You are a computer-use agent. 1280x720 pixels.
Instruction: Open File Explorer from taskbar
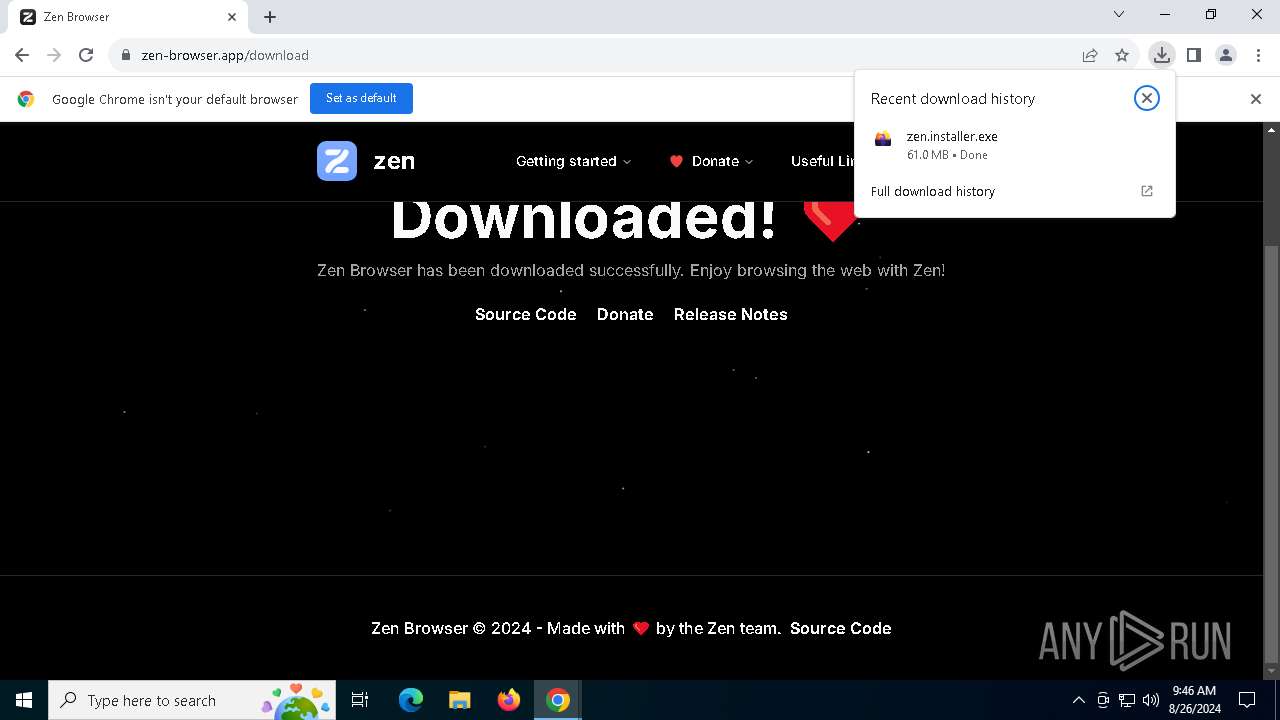460,700
